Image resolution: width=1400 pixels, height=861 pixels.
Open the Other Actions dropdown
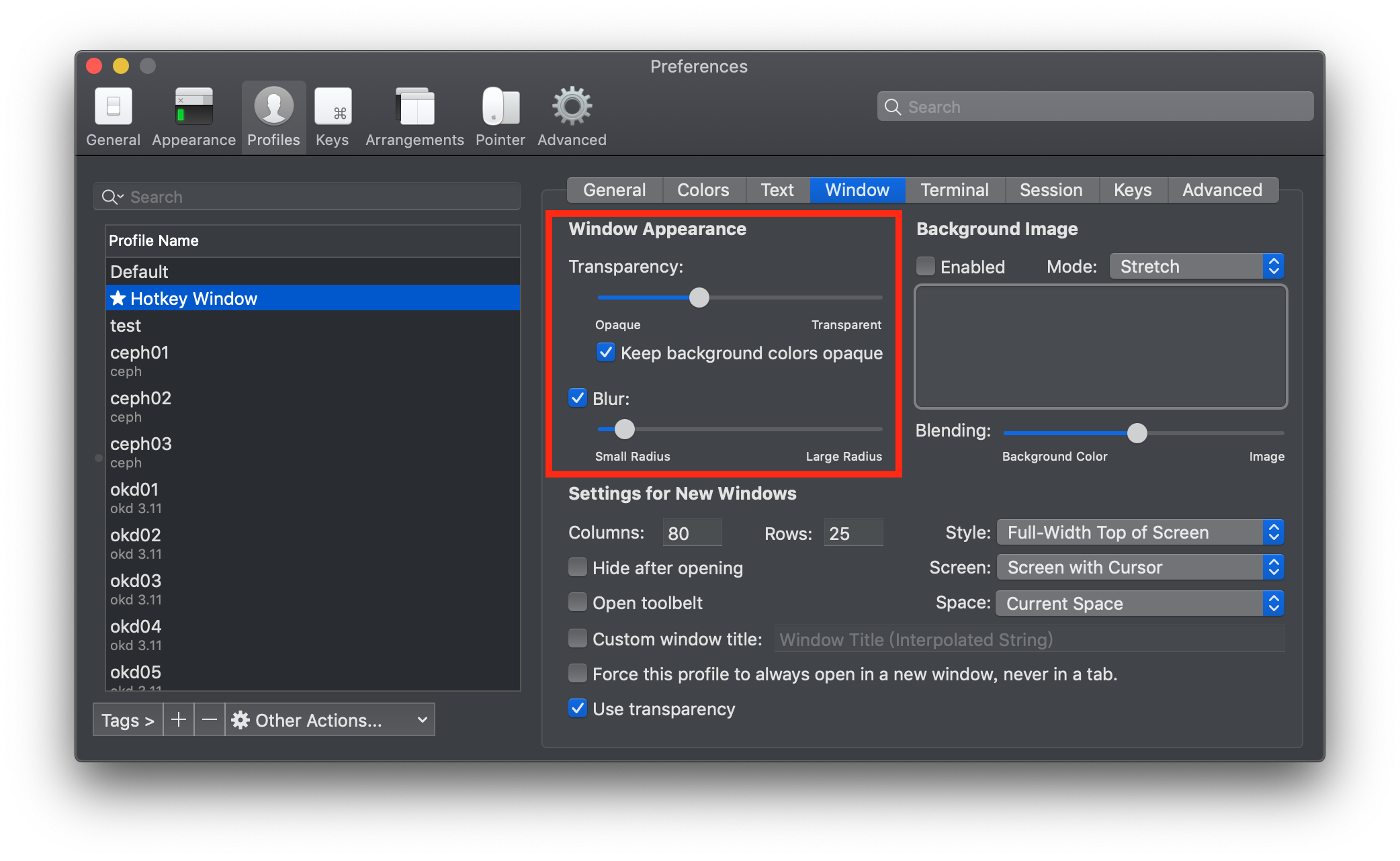tap(329, 719)
